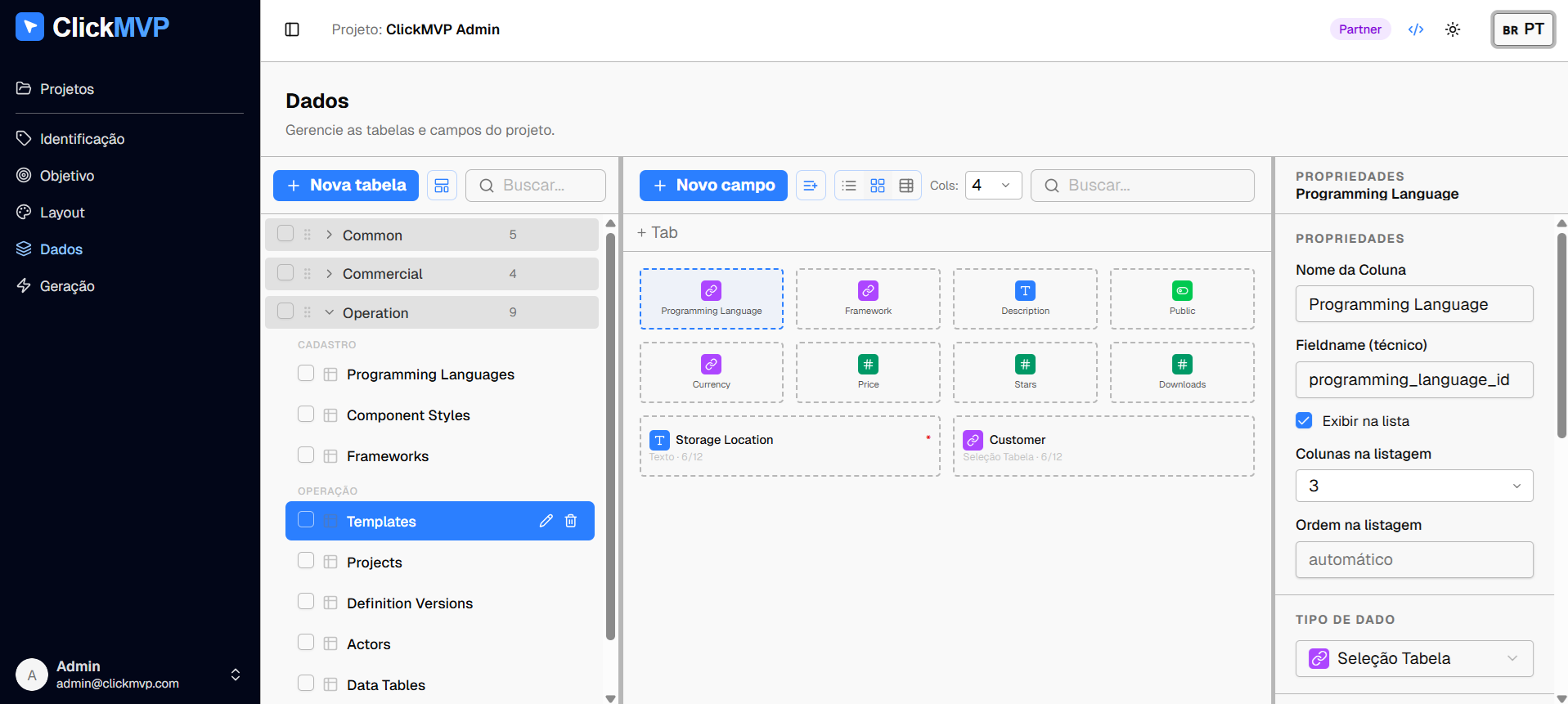The width and height of the screenshot is (1568, 704).
Task: Open the Seleção Tabela data type dropdown
Action: click(x=1414, y=658)
